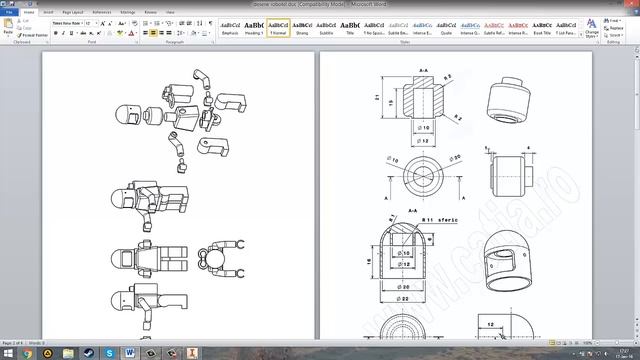Activate the Format Painter
The image size is (640, 360).
[x=32, y=35]
